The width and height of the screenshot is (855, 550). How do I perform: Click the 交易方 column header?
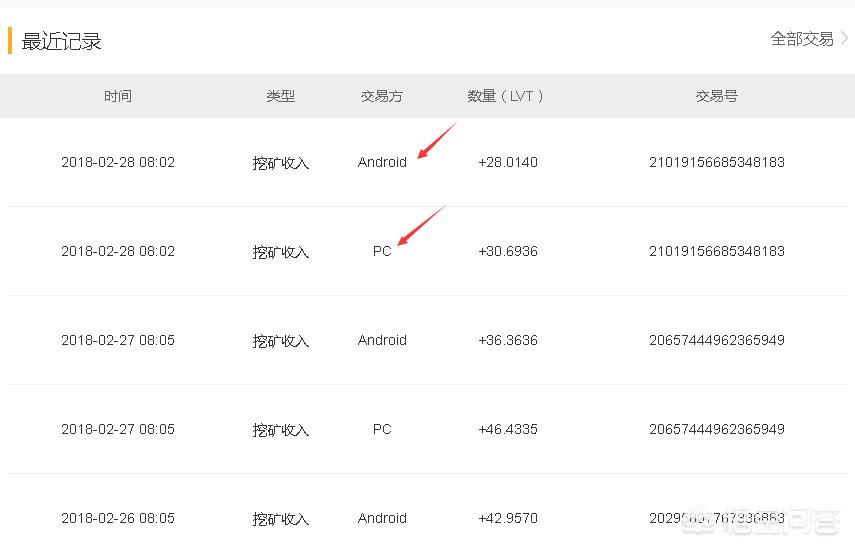point(382,96)
